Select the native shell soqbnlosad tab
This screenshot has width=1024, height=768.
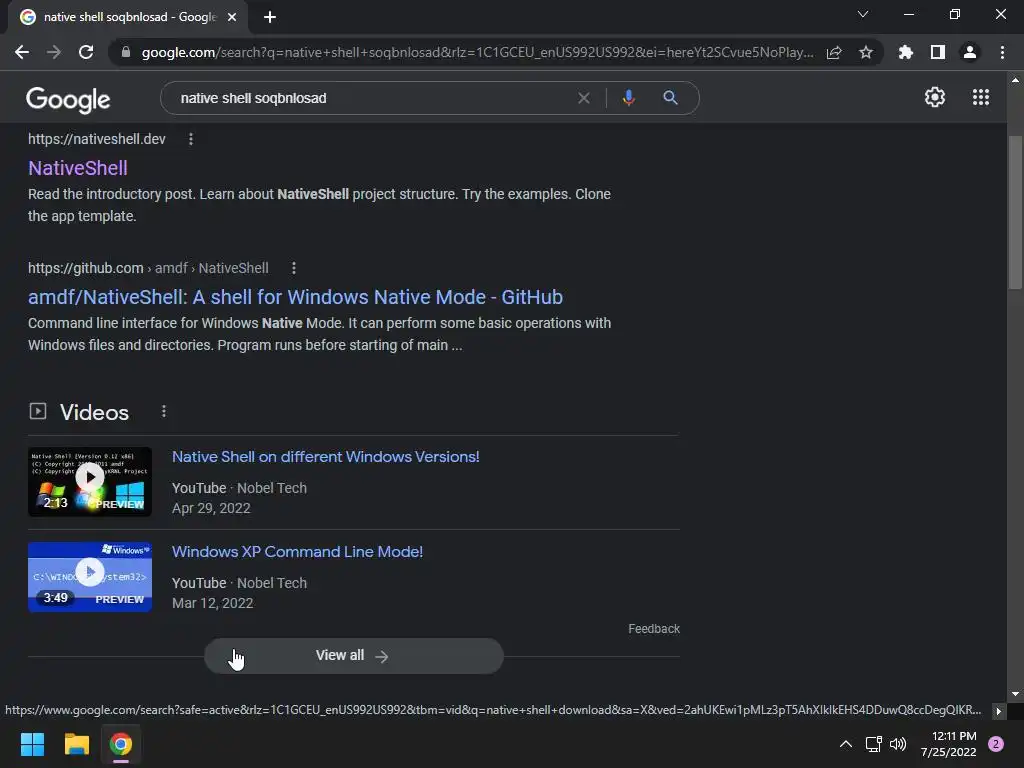coord(128,17)
